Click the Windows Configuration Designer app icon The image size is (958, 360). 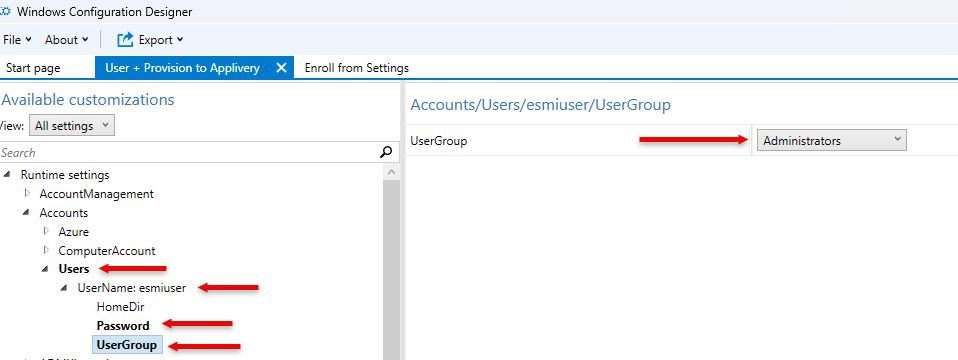(x=5, y=12)
